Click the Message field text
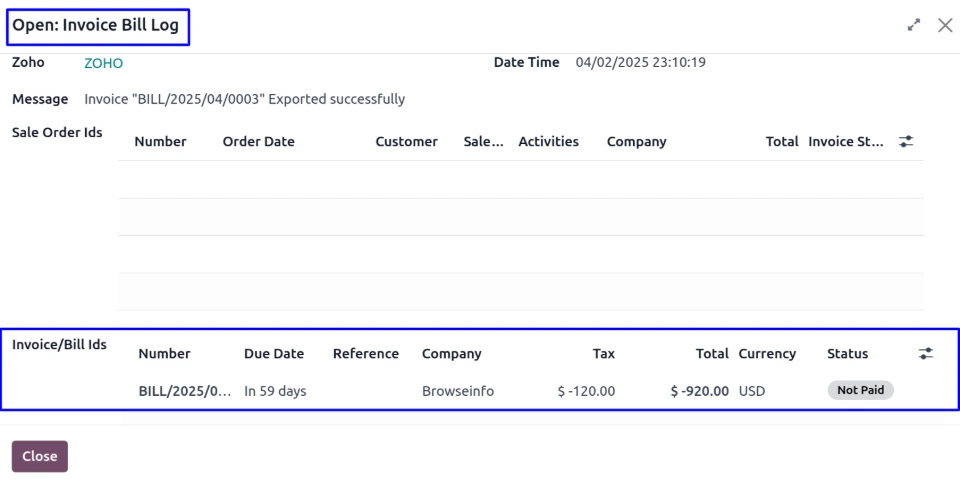This screenshot has width=960, height=482. click(x=244, y=100)
